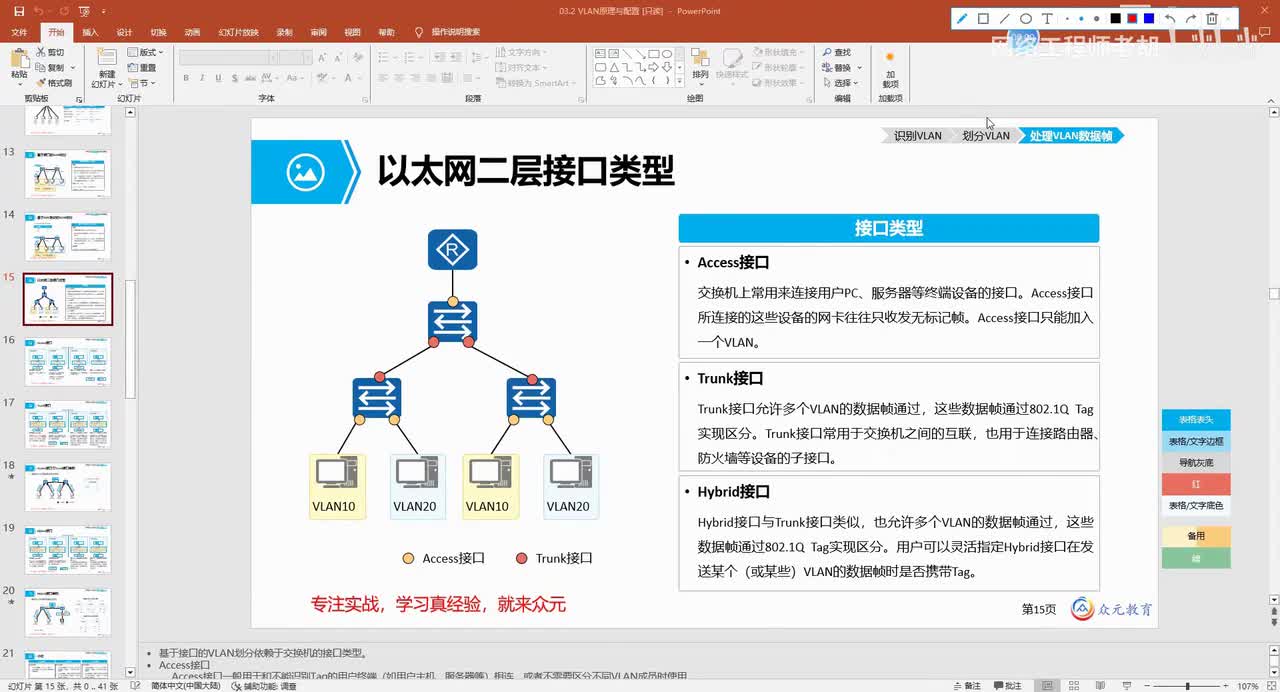Open Comments (批注) from status bar
Screen dimensions: 1280x692
coord(1006,686)
